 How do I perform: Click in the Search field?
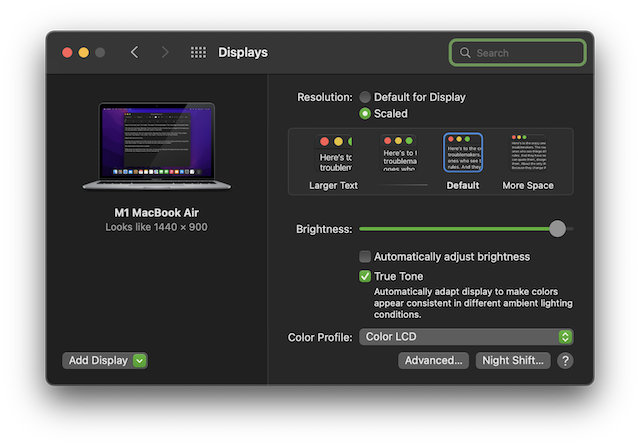[x=518, y=53]
